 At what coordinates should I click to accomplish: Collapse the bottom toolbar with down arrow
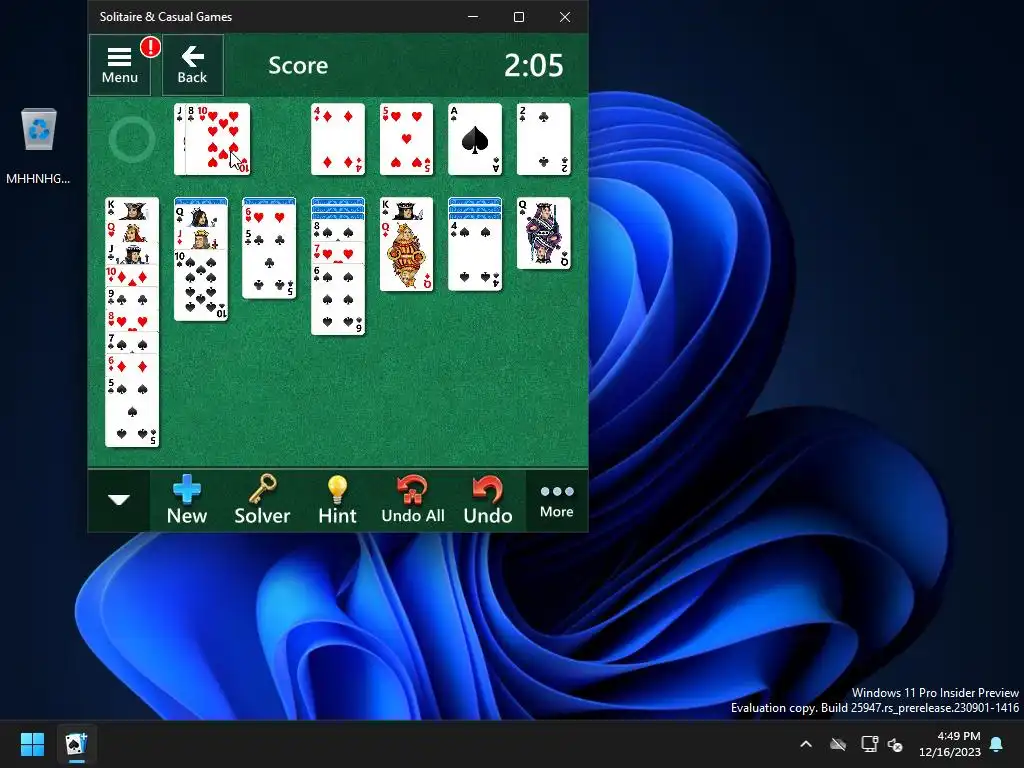(x=119, y=500)
